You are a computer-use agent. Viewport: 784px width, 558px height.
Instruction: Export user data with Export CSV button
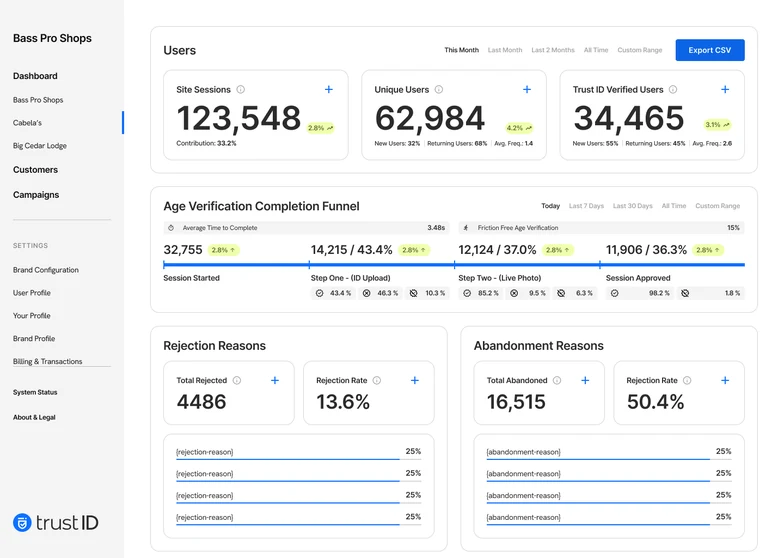[x=710, y=50]
